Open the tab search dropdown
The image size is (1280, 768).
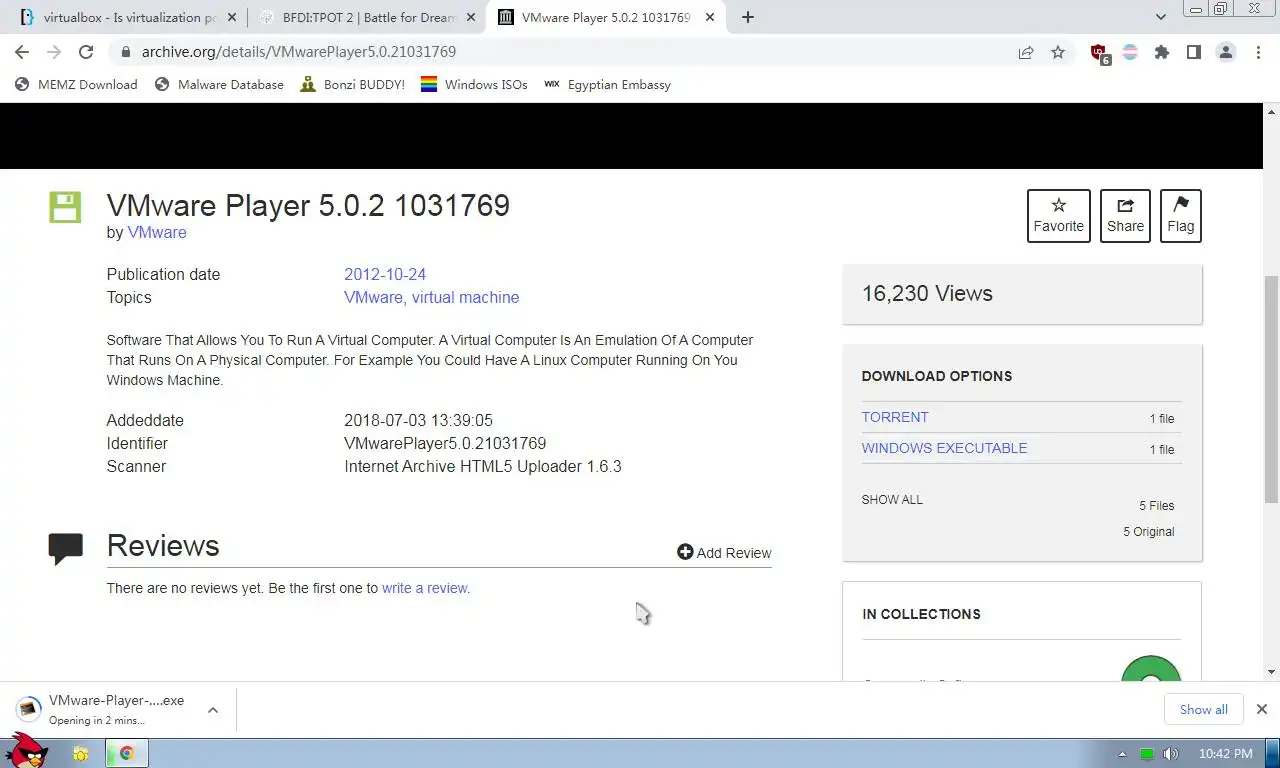(1161, 17)
